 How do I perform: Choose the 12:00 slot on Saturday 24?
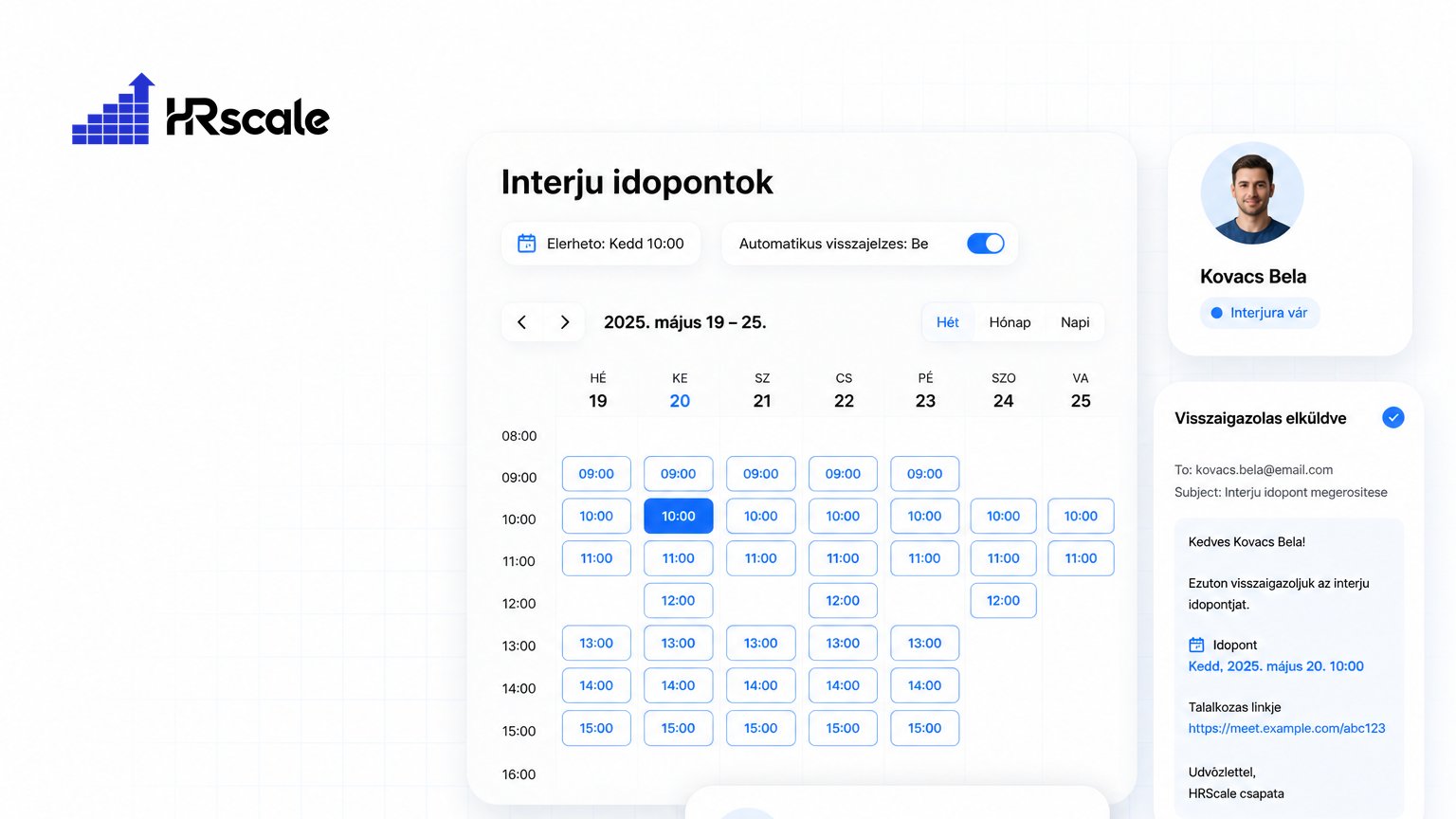1004,600
